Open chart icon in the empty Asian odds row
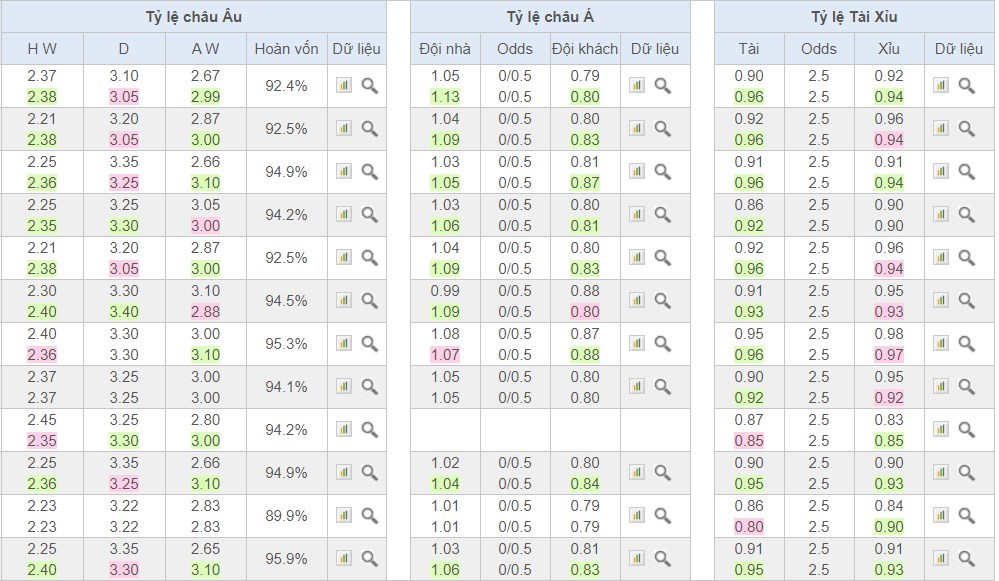The image size is (999, 581). 637,429
